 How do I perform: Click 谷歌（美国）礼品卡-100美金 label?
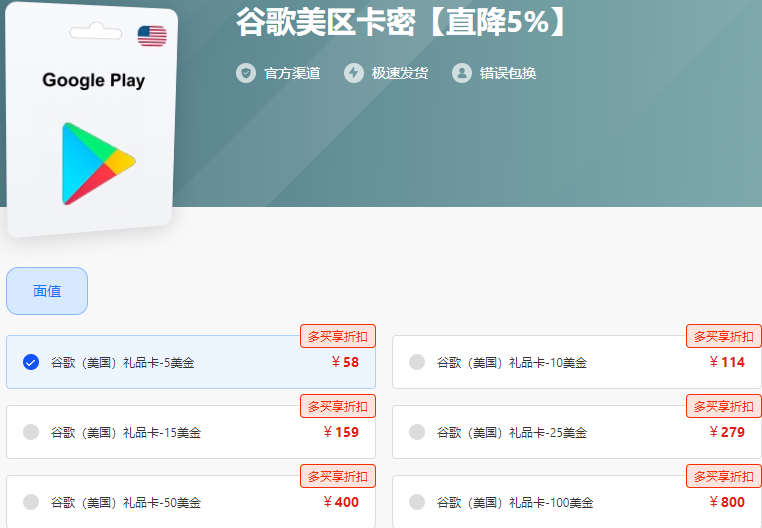click(x=515, y=503)
